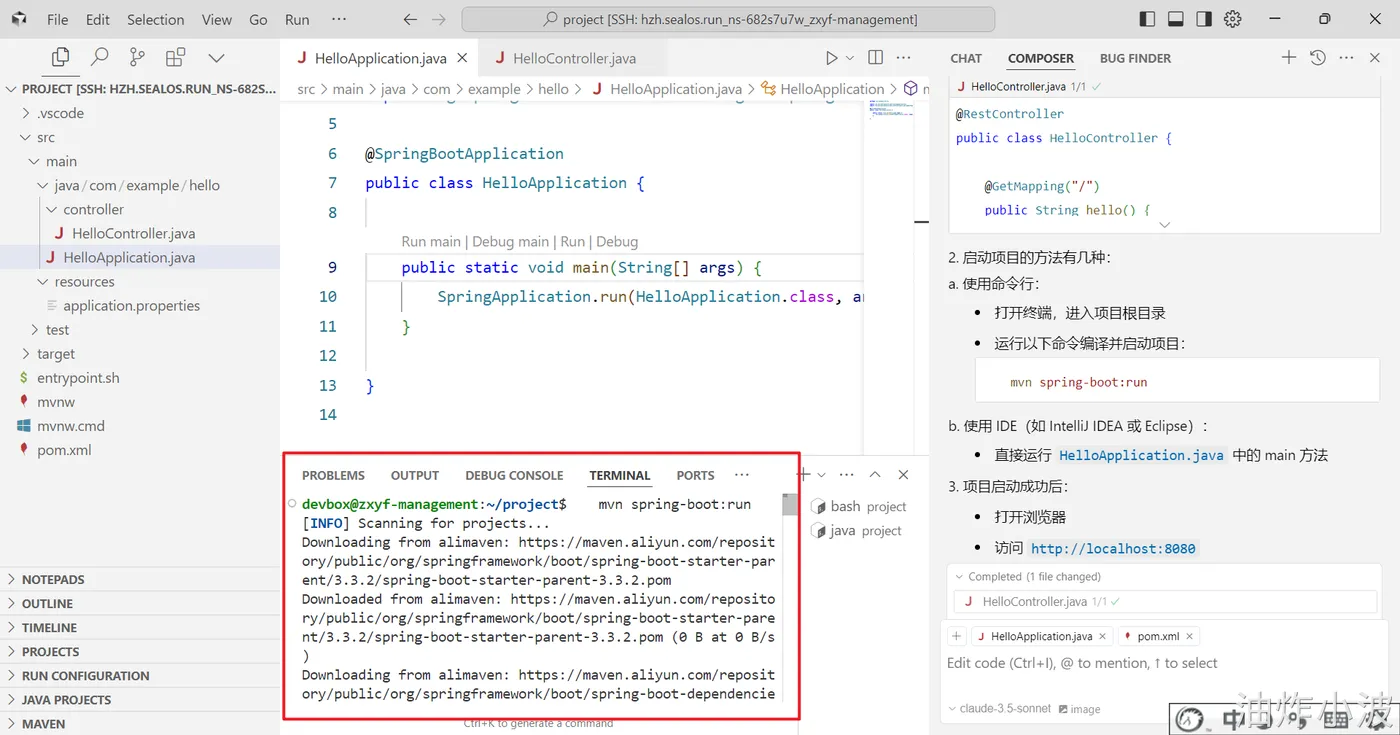Click the Debug main code lens

coord(511,241)
